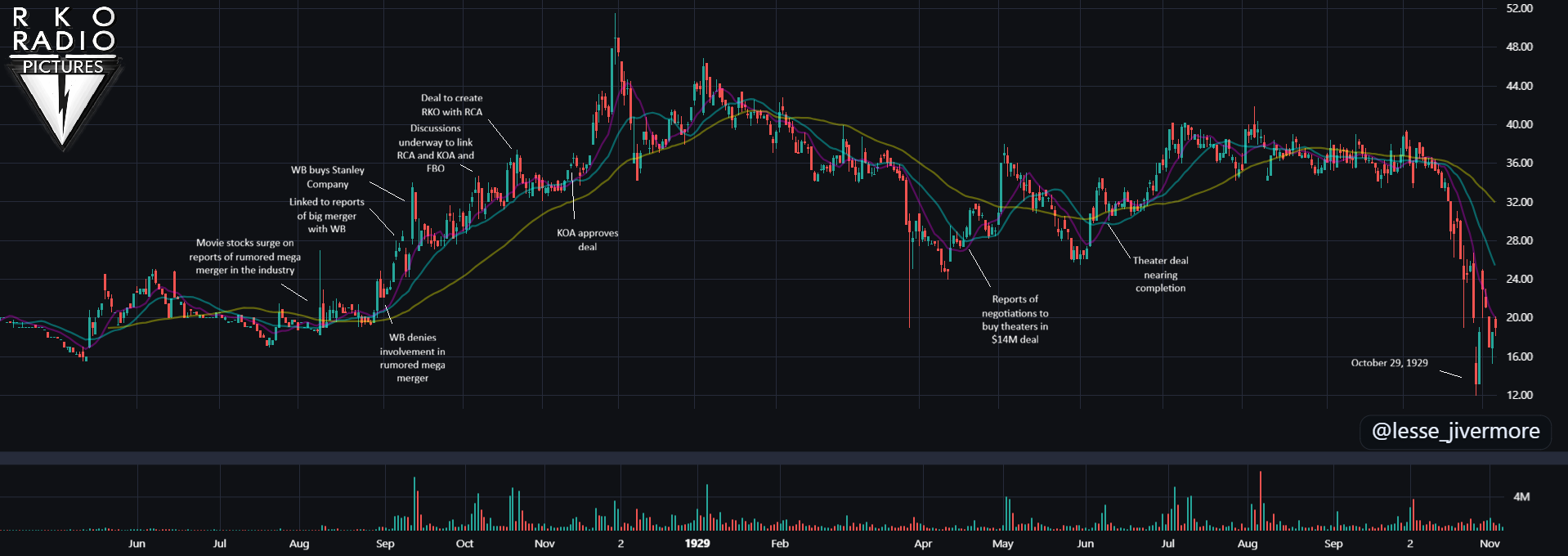Viewport: 1568px width, 556px height.
Task: Click the 'WB buys Stanley Company' annotation
Action: tap(328, 177)
